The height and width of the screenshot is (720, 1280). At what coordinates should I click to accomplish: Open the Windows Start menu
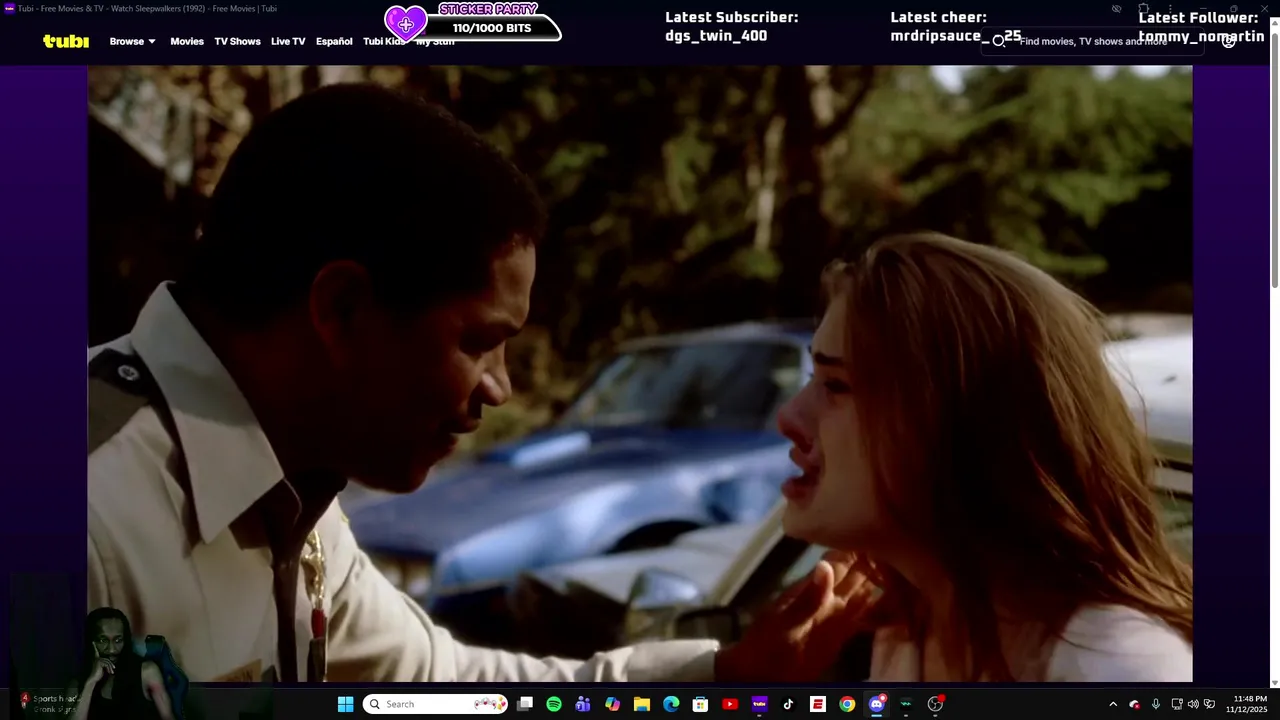tap(345, 704)
